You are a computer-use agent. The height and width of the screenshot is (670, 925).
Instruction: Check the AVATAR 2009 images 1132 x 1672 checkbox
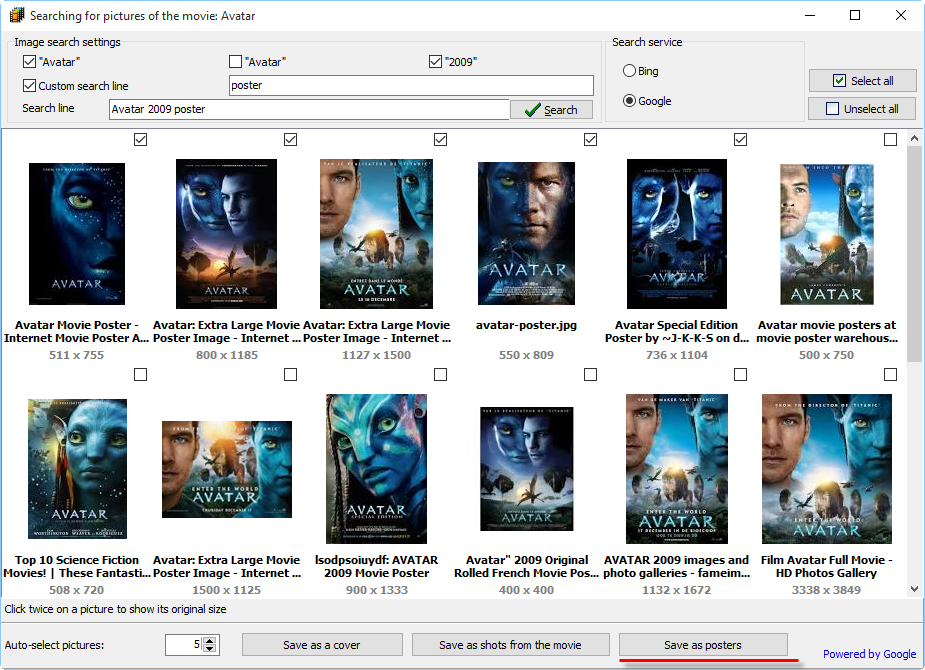740,375
